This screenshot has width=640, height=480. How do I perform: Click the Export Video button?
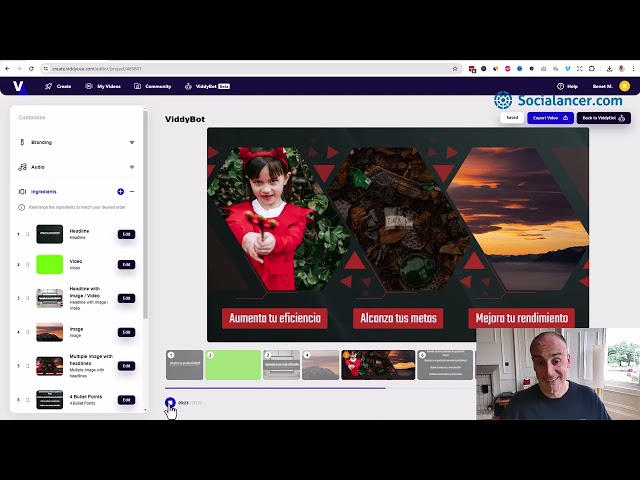coord(550,118)
